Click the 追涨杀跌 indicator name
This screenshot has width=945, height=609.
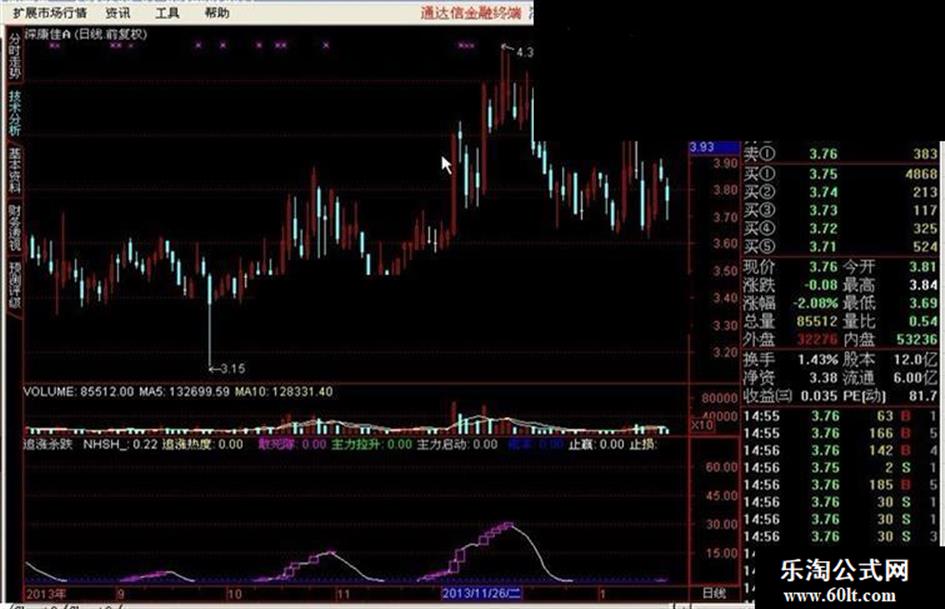pyautogui.click(x=48, y=445)
